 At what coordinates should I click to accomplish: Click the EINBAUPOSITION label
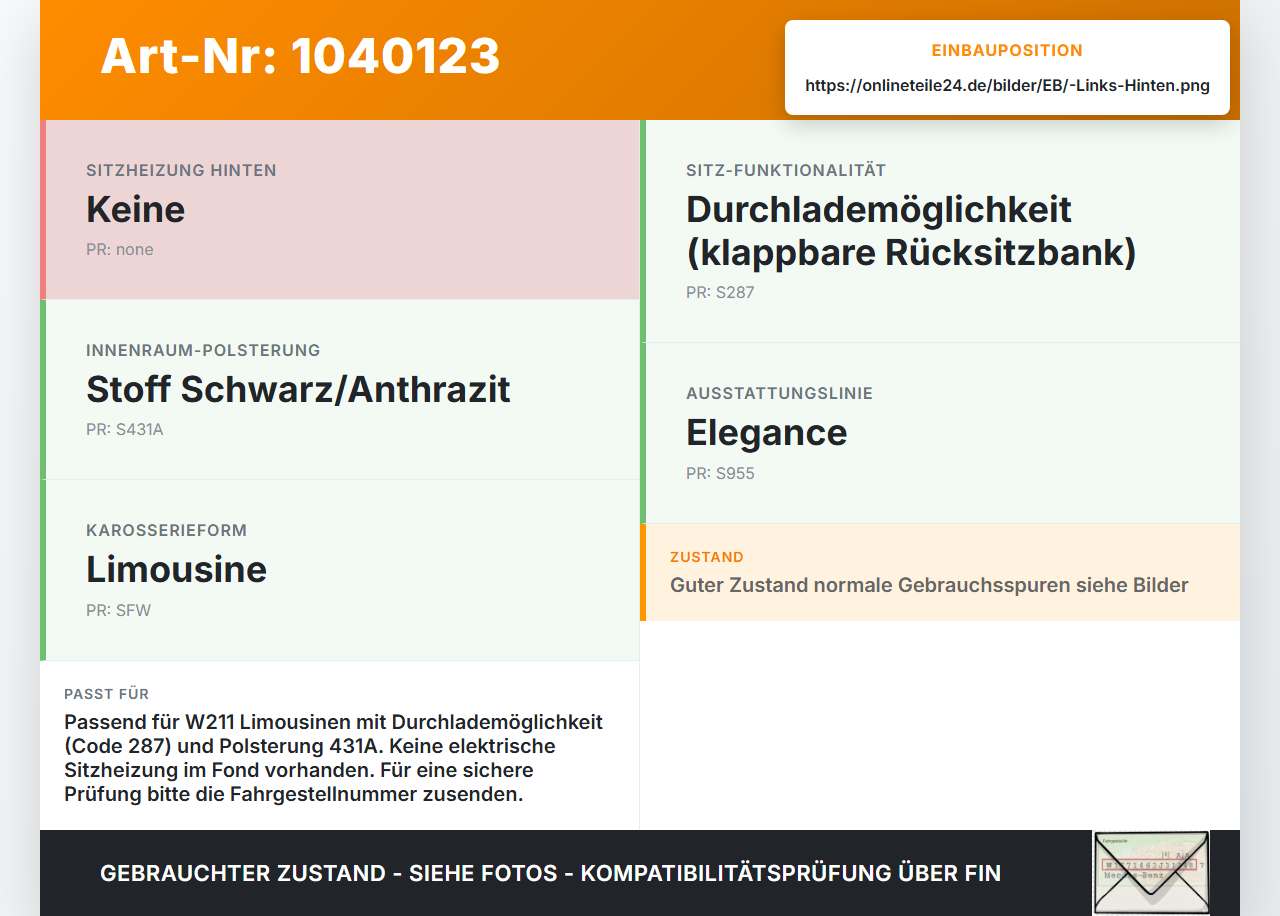1007,50
